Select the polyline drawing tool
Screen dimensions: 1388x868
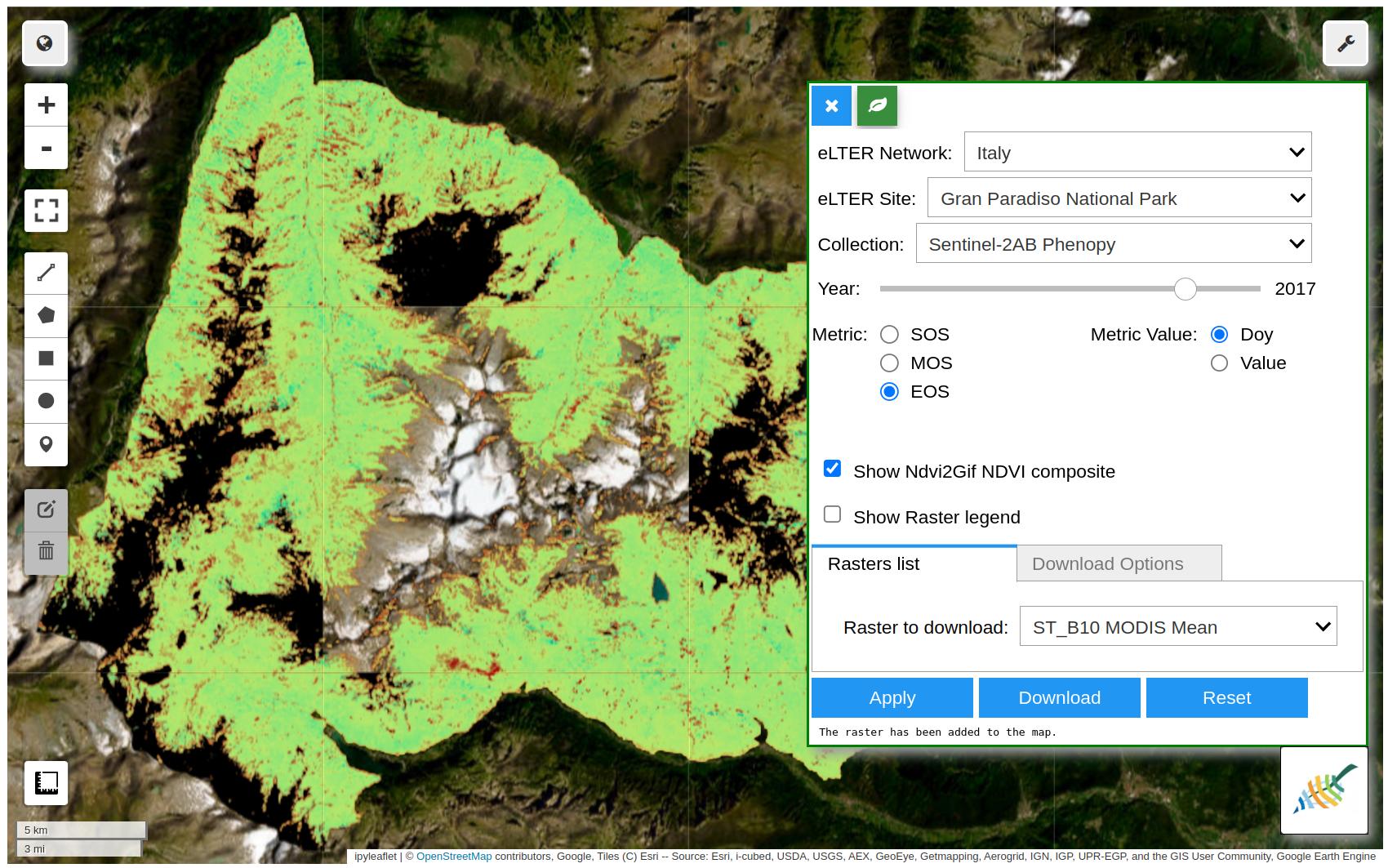point(46,272)
